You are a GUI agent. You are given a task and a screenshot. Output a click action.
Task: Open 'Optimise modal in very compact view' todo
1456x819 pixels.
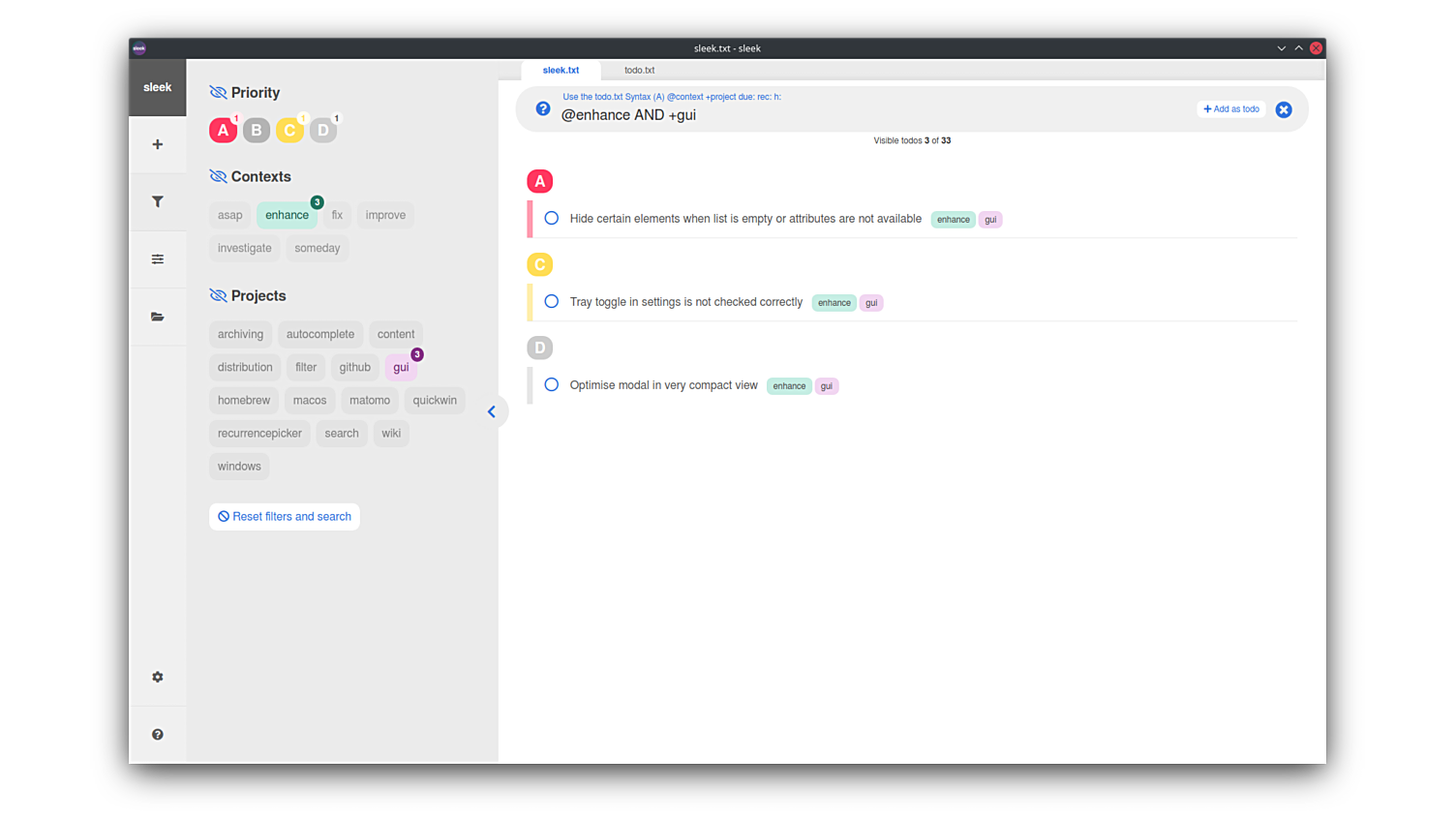point(664,385)
